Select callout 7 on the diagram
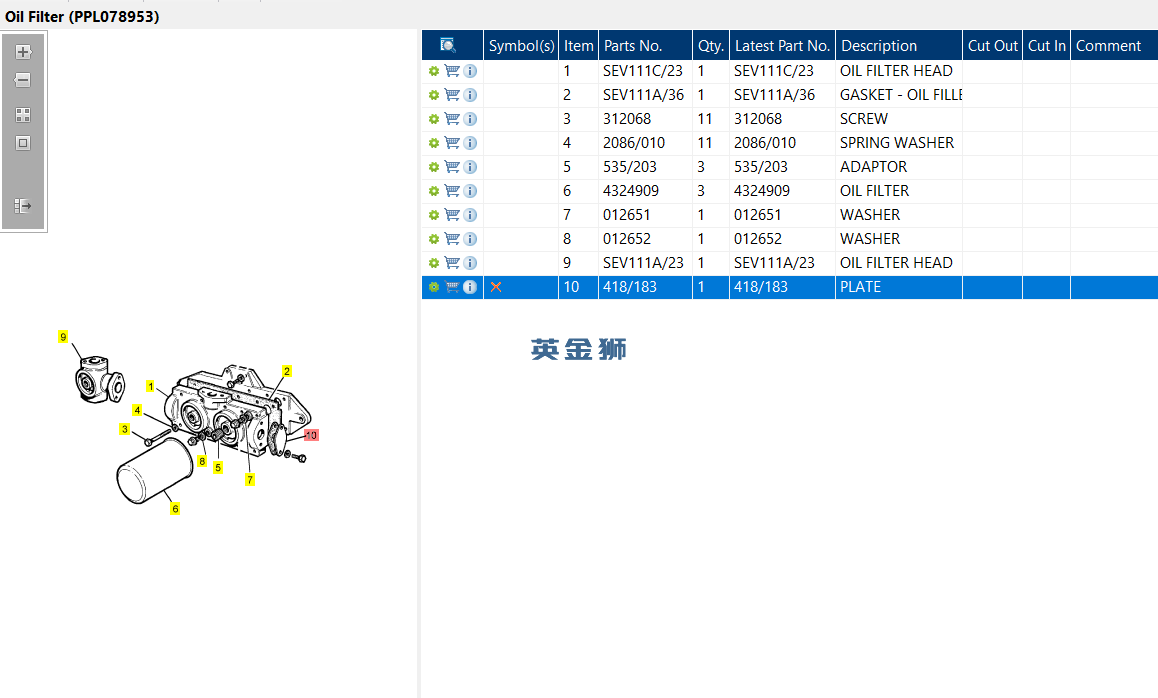The image size is (1158, 698). pos(250,480)
